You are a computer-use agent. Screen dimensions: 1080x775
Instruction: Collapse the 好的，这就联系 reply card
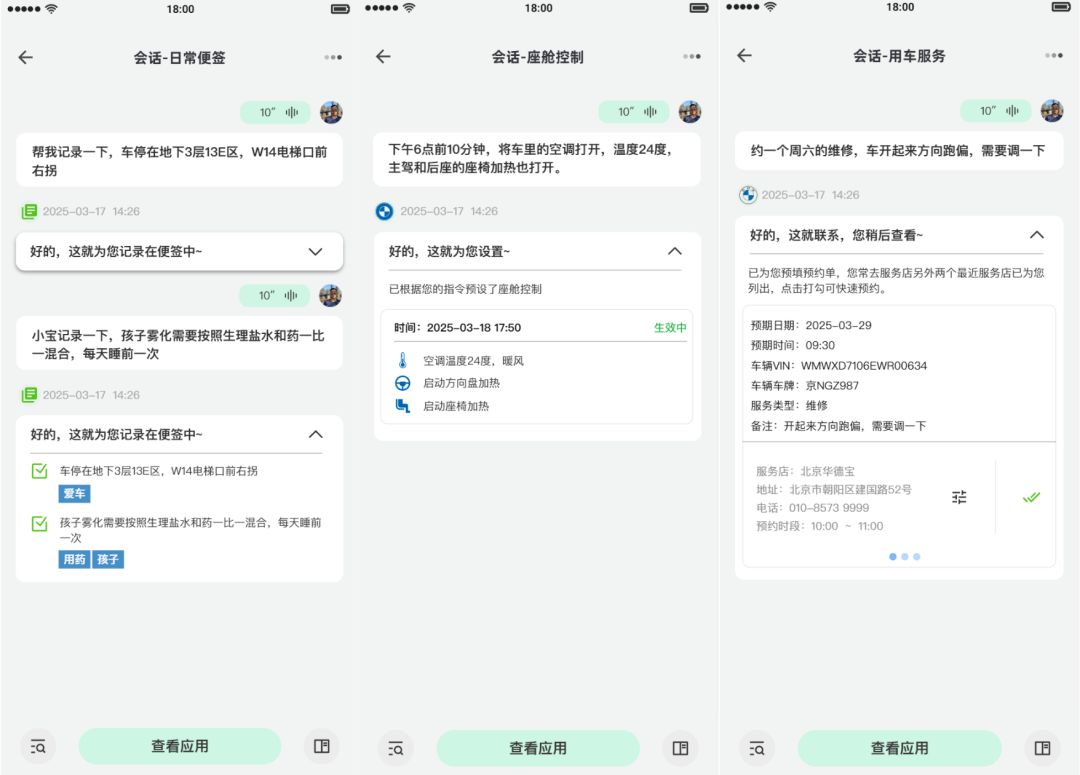pyautogui.click(x=1036, y=235)
